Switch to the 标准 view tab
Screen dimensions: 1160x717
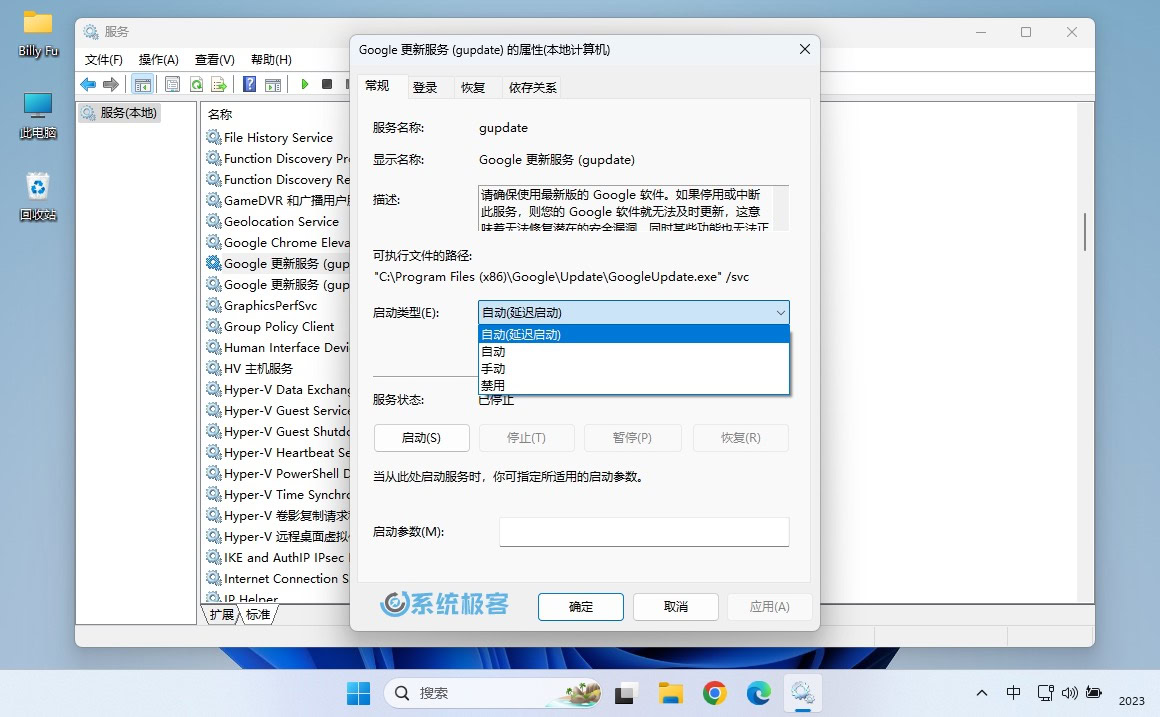258,614
